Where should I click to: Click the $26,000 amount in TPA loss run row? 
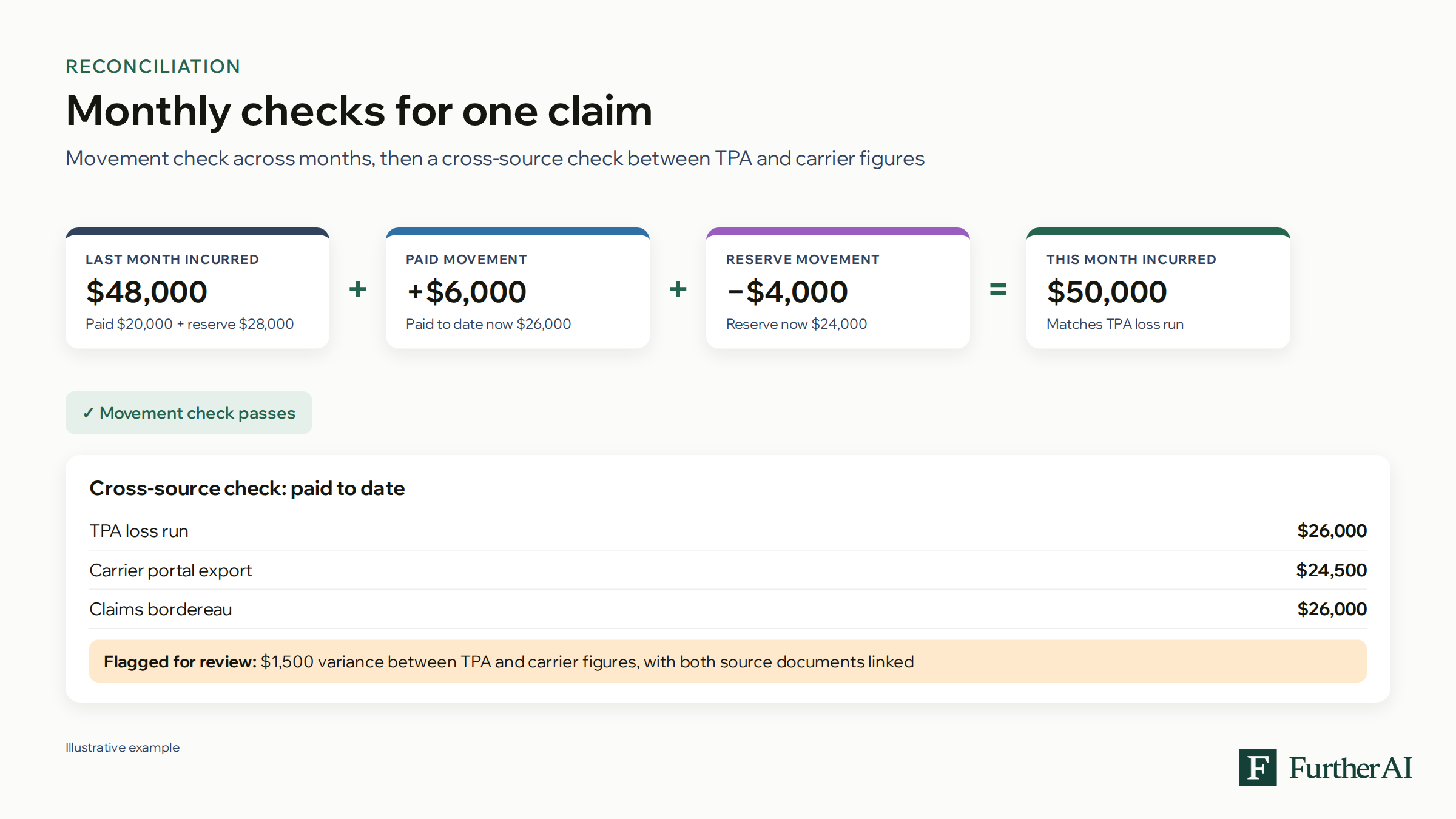click(x=1332, y=531)
